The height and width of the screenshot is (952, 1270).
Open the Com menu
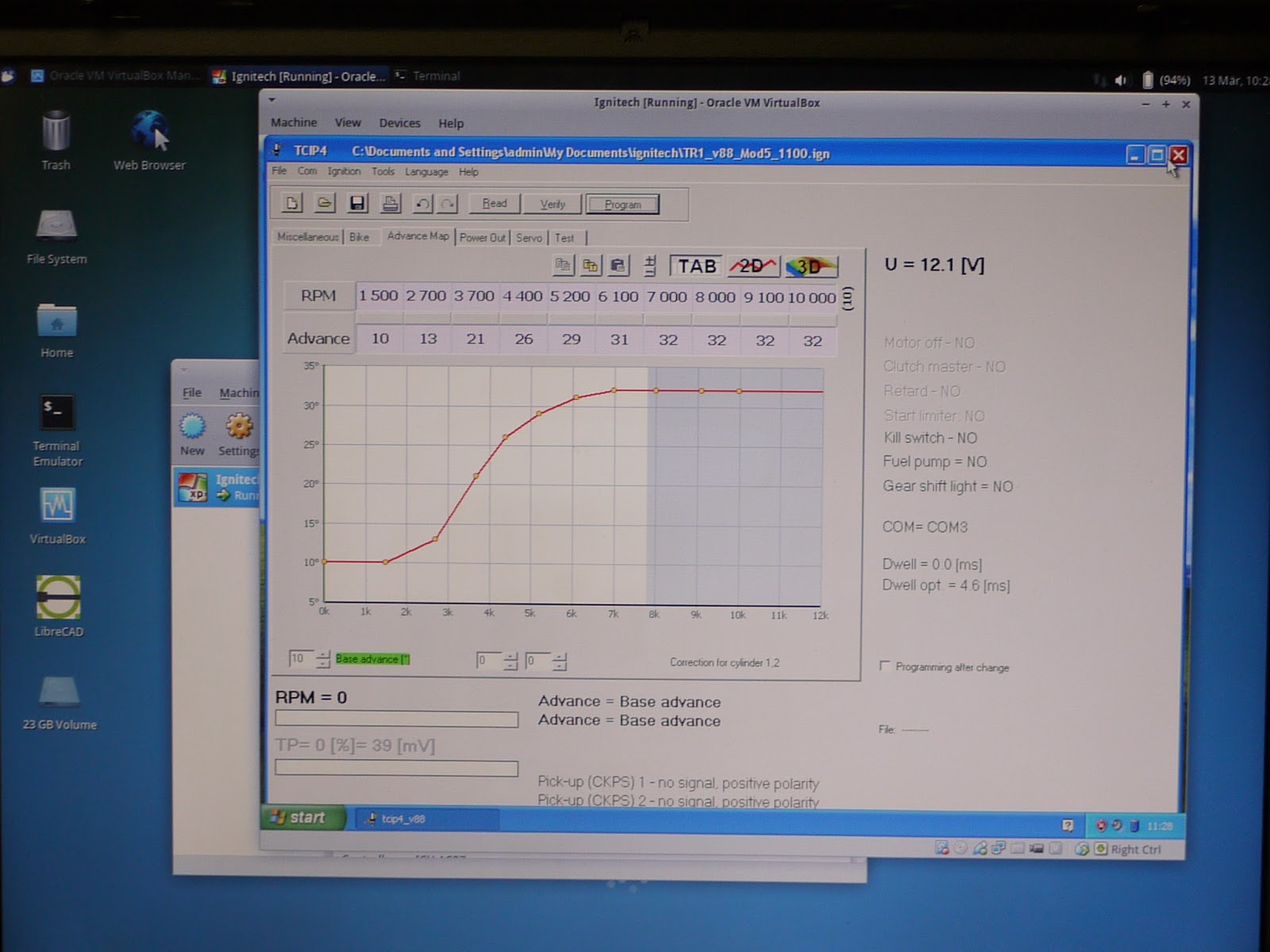pos(307,171)
